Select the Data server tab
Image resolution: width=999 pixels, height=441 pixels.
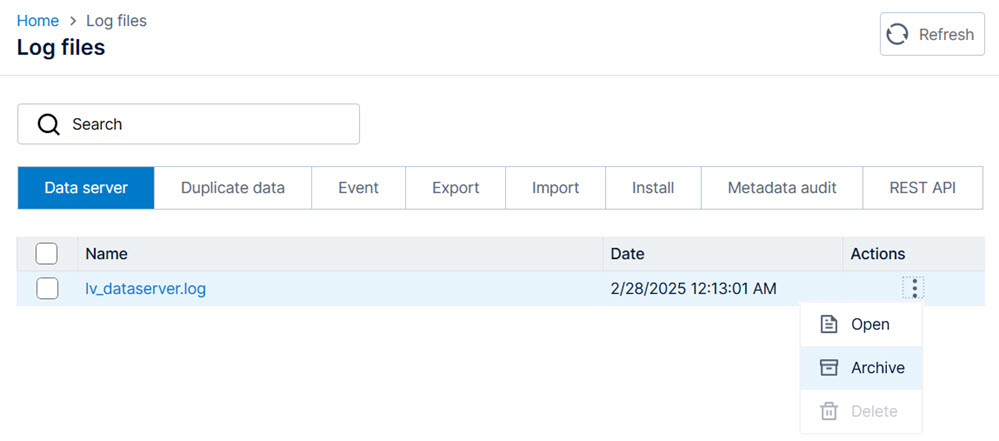pyautogui.click(x=86, y=188)
